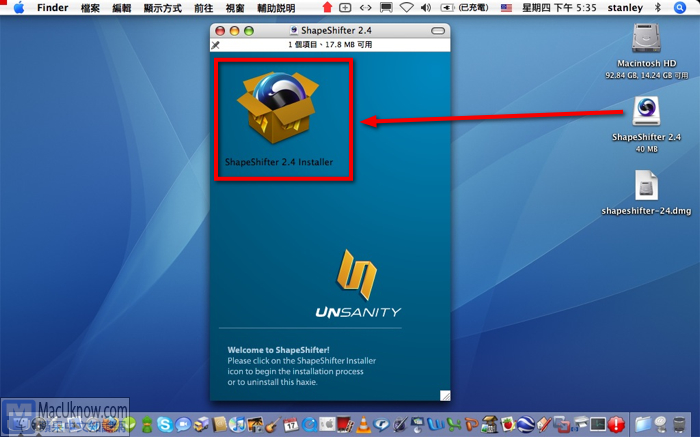Viewport: 700px width, 437px height.
Task: Zoom the ShapeShifter 2.4 window with green button
Action: 249,30
